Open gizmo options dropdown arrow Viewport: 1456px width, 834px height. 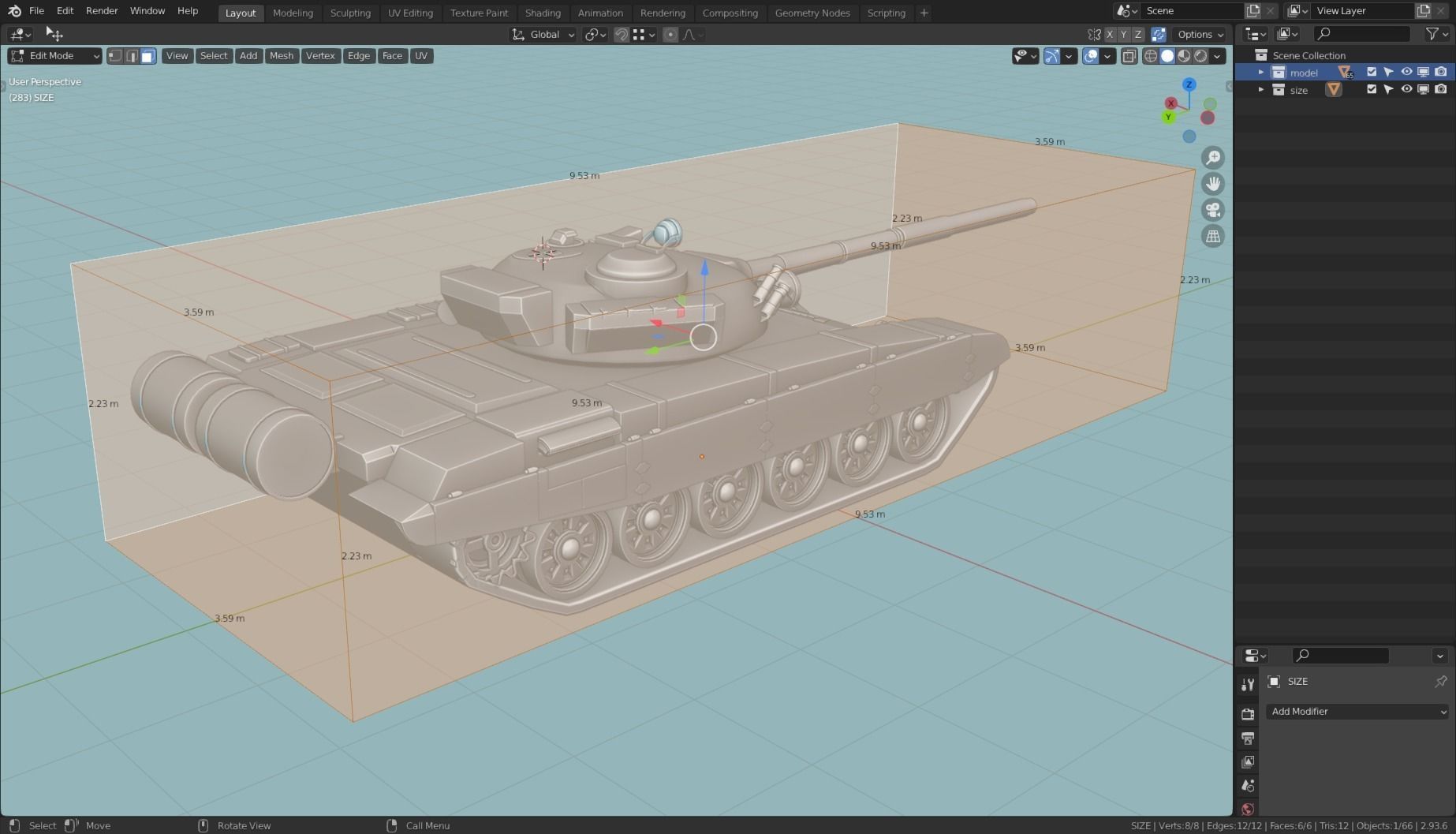1069,56
